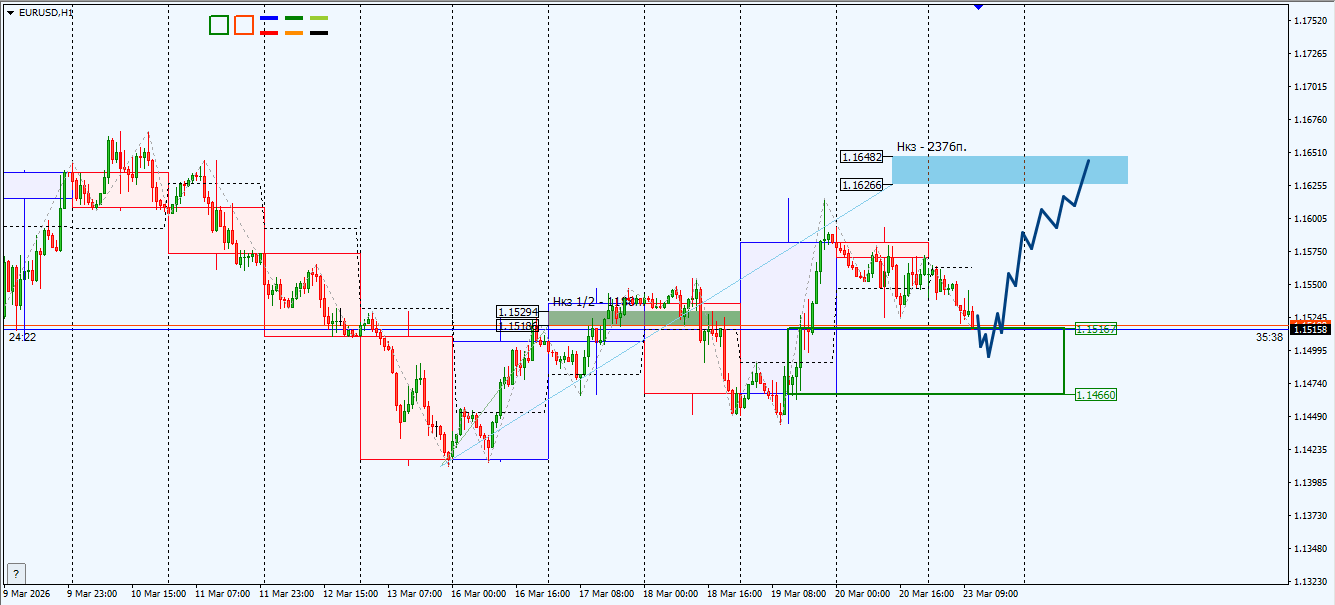Click the 19 Mar 08:00 time label
Viewport: 1335px width, 605px height.
coord(799,593)
